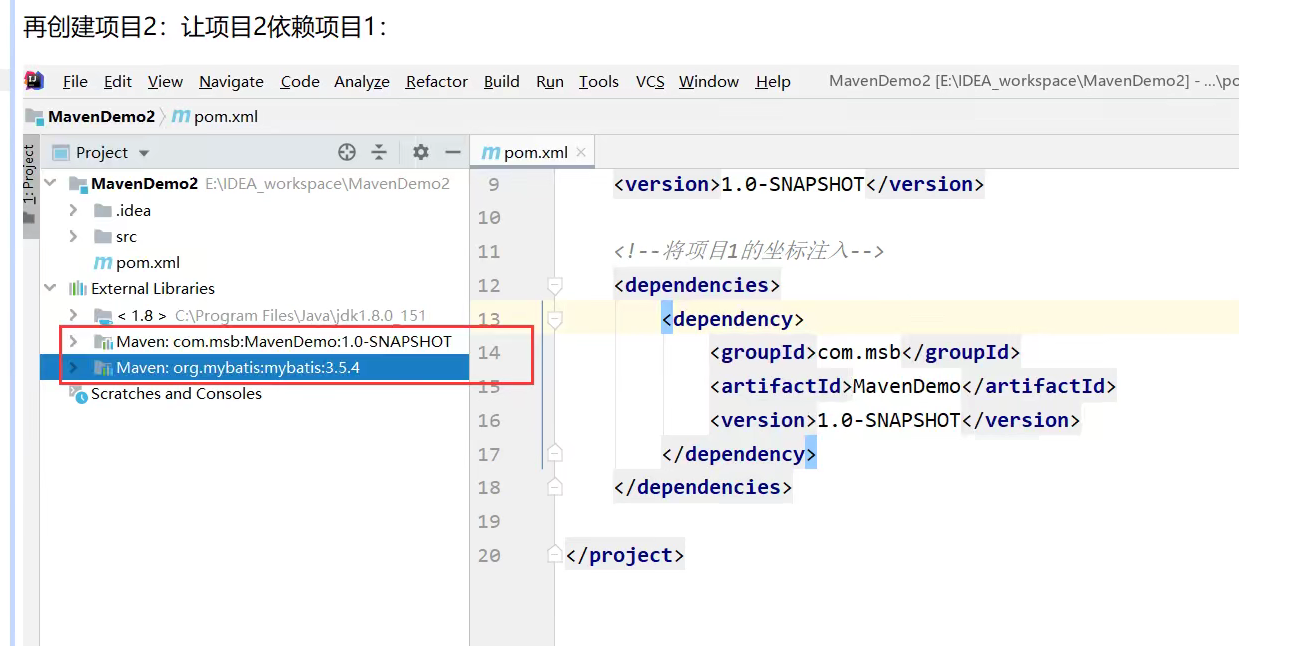Viewport: 1304px width, 646px height.
Task: Open the Edit menu
Action: coord(118,82)
